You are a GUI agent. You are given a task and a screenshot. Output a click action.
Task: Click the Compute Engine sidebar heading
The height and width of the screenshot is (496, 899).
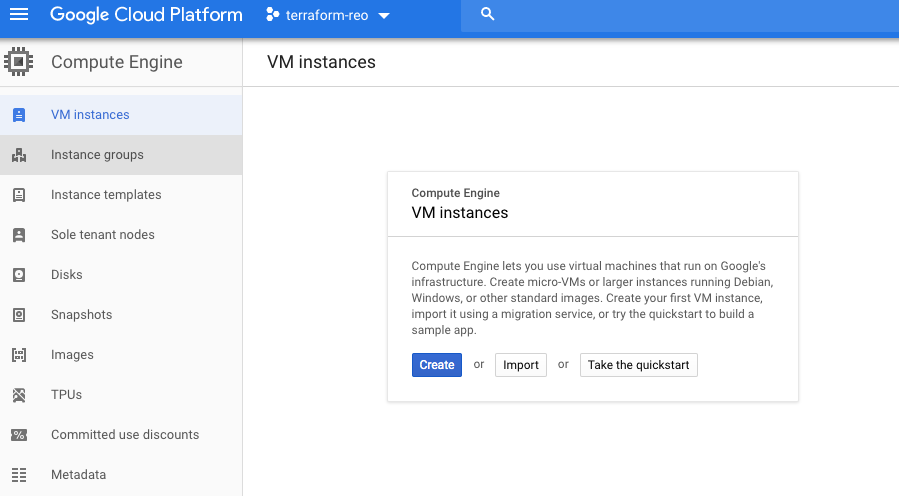tap(117, 62)
